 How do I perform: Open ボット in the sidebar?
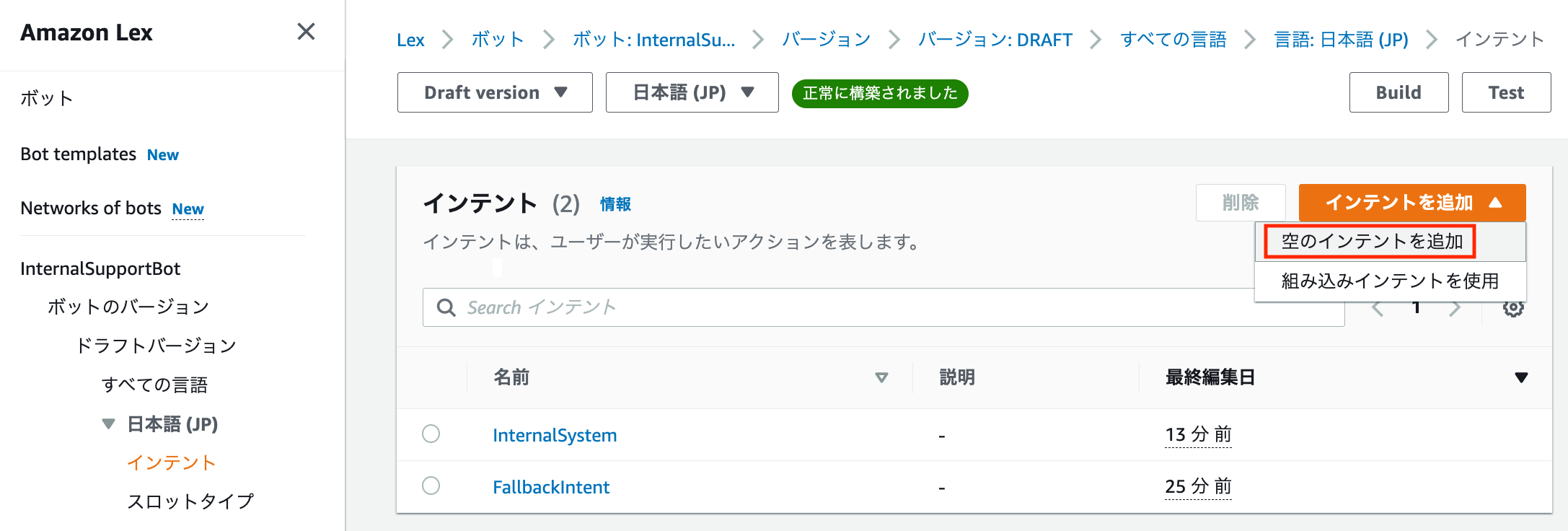click(47, 98)
